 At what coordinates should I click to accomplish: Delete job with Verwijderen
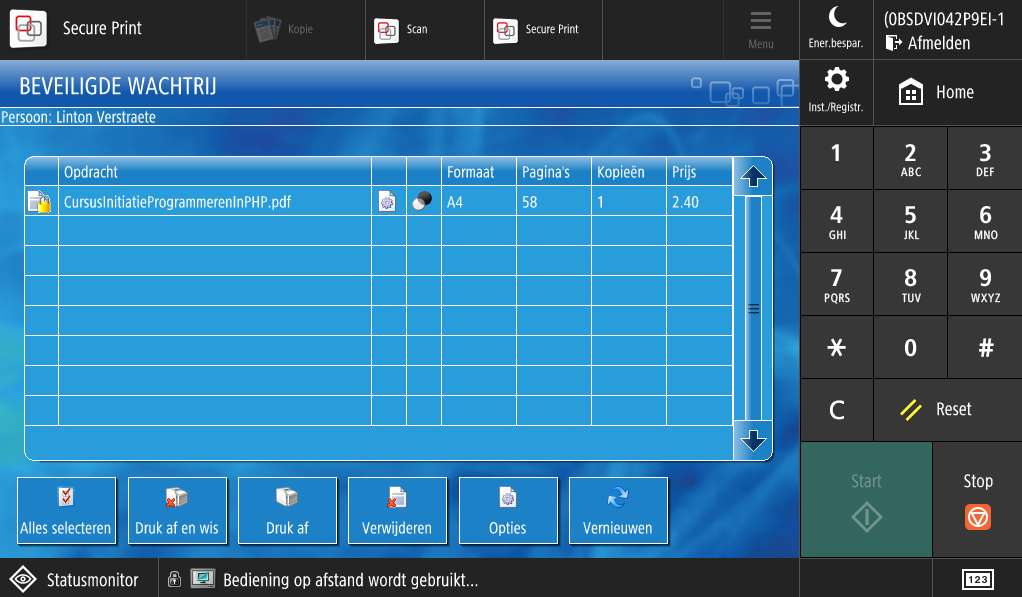[398, 510]
